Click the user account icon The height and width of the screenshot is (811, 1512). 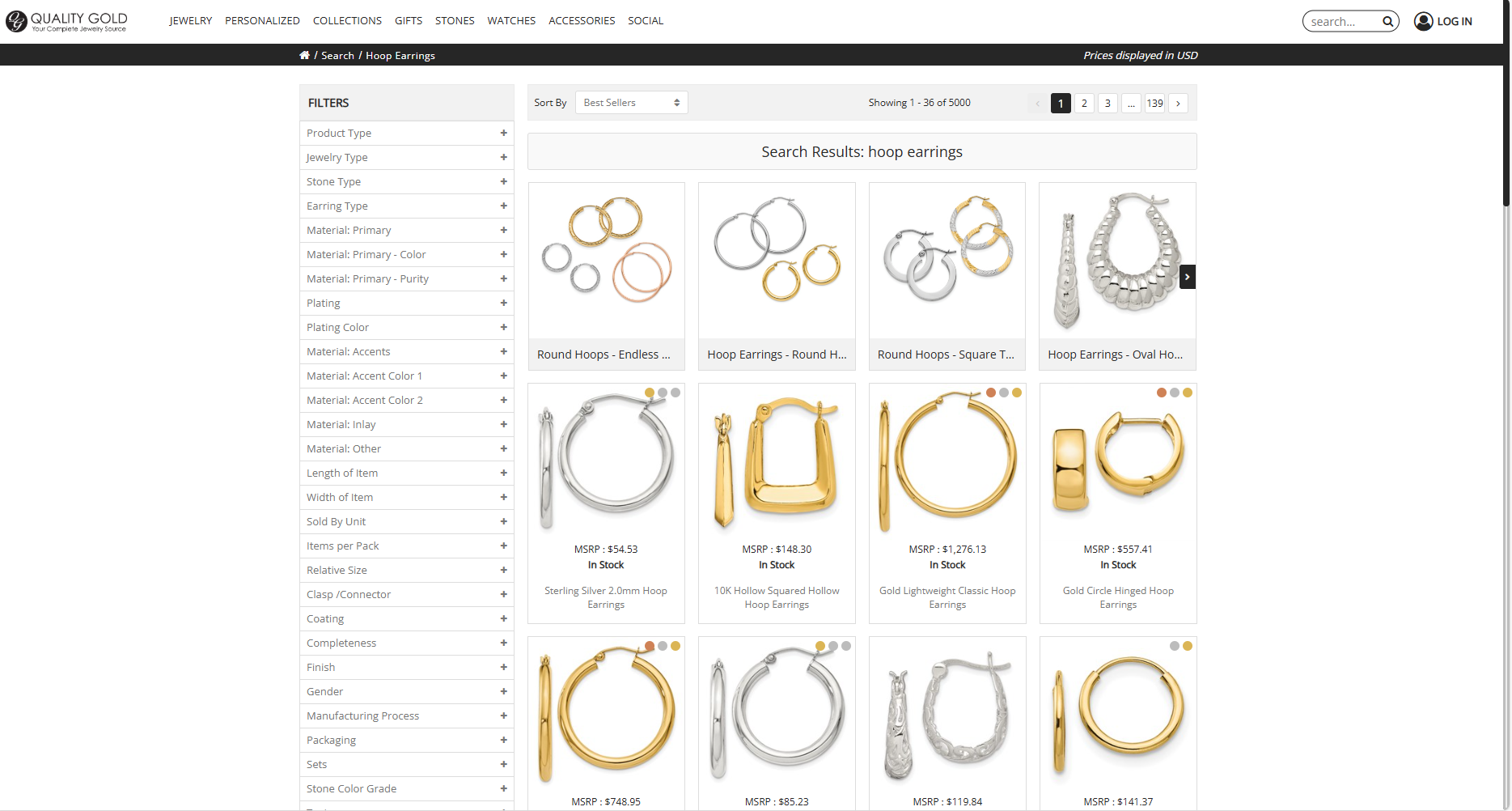pyautogui.click(x=1423, y=22)
